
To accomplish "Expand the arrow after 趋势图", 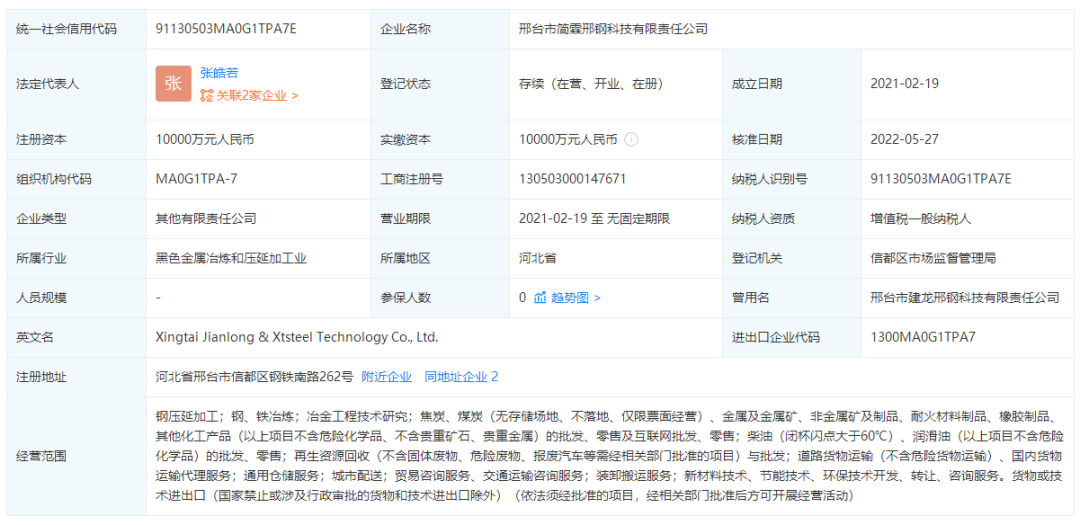I will click(x=597, y=297).
